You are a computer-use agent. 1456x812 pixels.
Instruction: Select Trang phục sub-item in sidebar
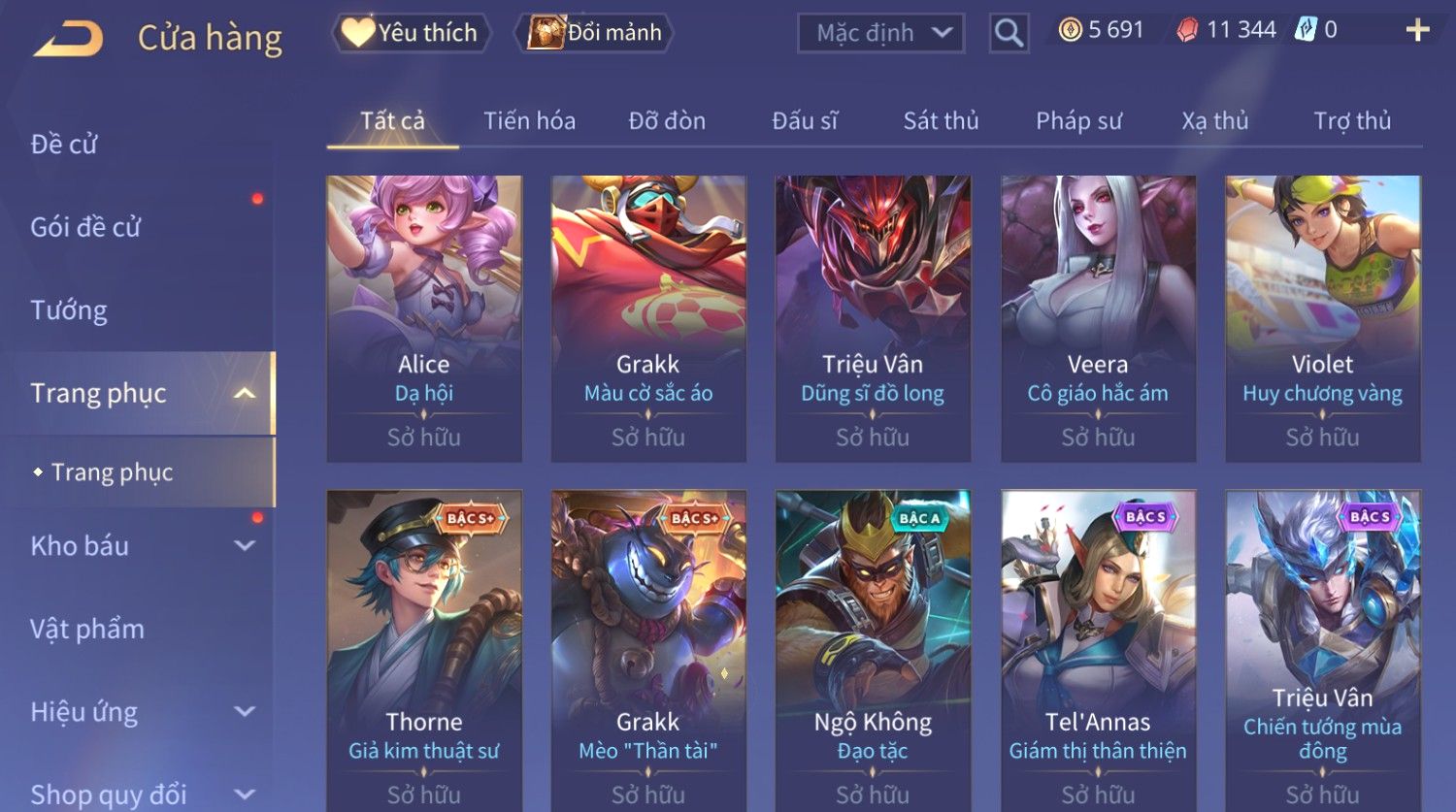112,472
